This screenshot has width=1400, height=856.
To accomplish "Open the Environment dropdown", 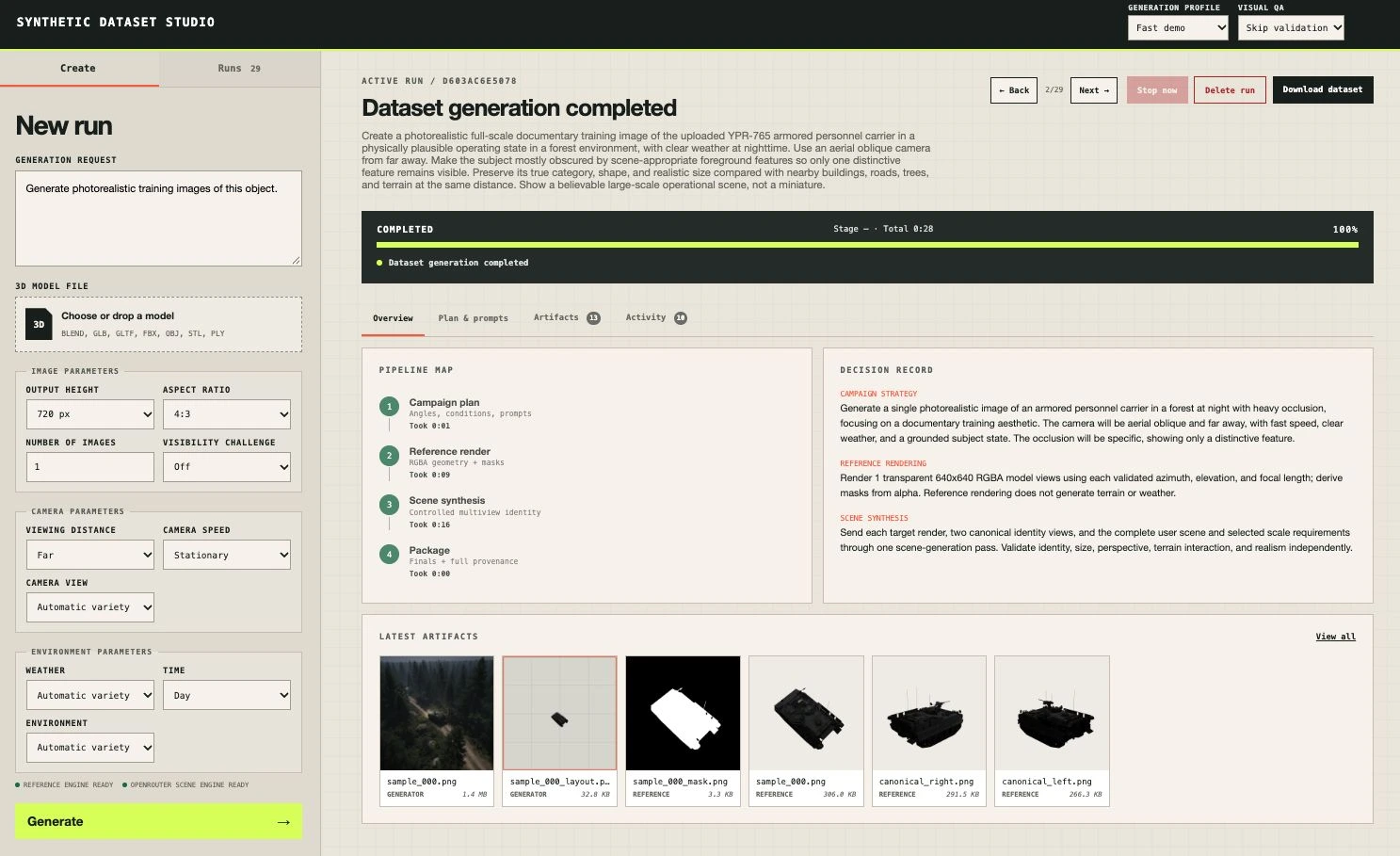I will coord(89,748).
